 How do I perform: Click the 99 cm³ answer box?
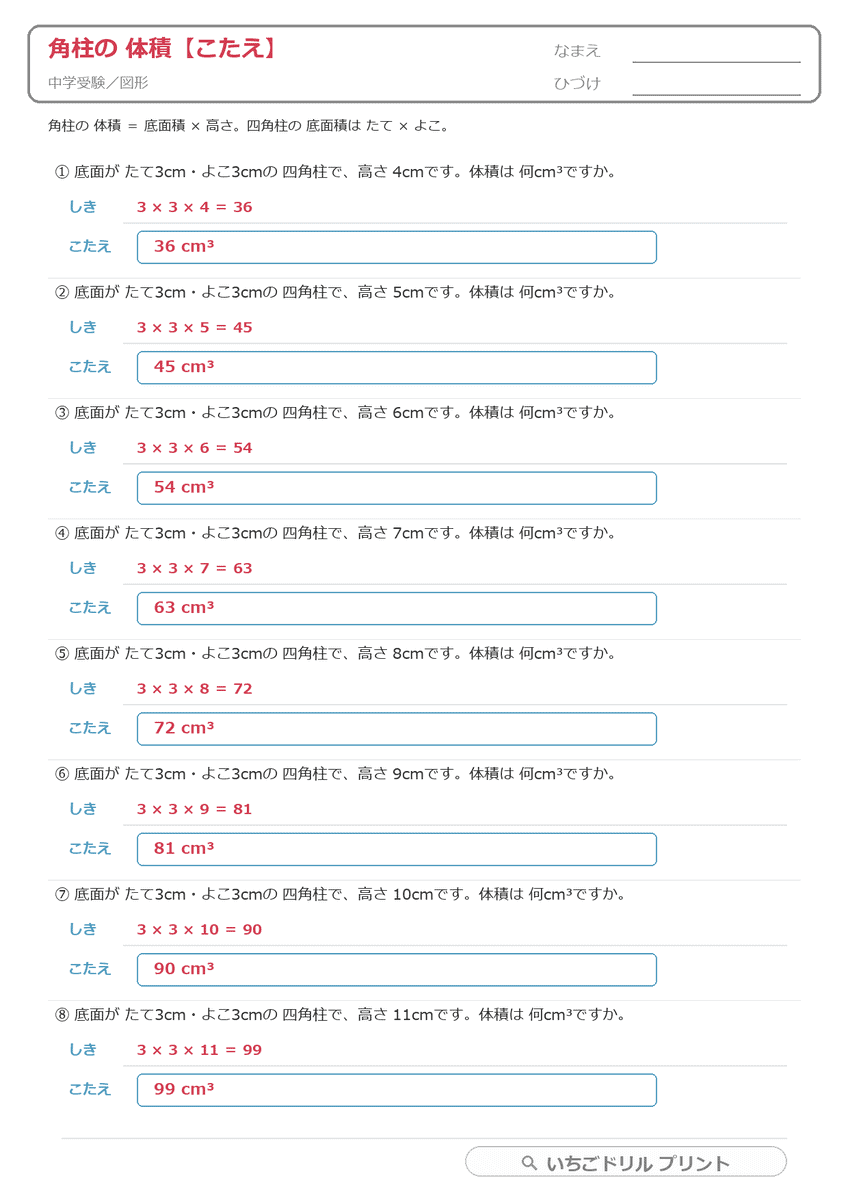click(397, 1090)
